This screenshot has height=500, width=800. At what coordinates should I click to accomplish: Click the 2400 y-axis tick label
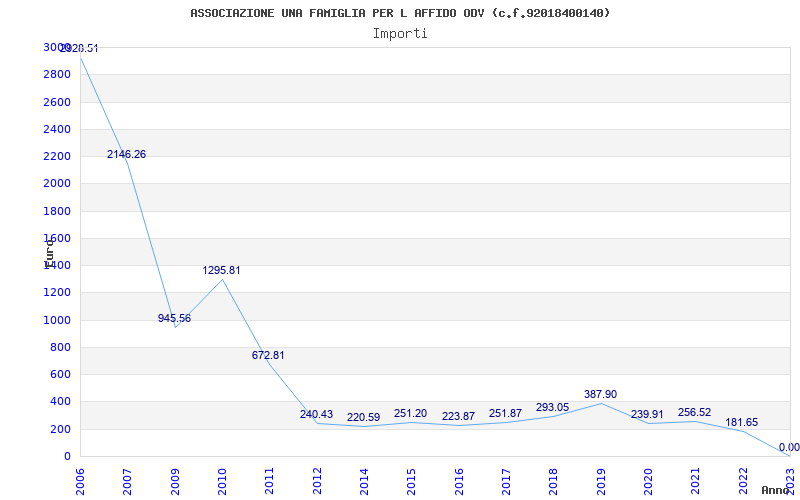click(57, 129)
